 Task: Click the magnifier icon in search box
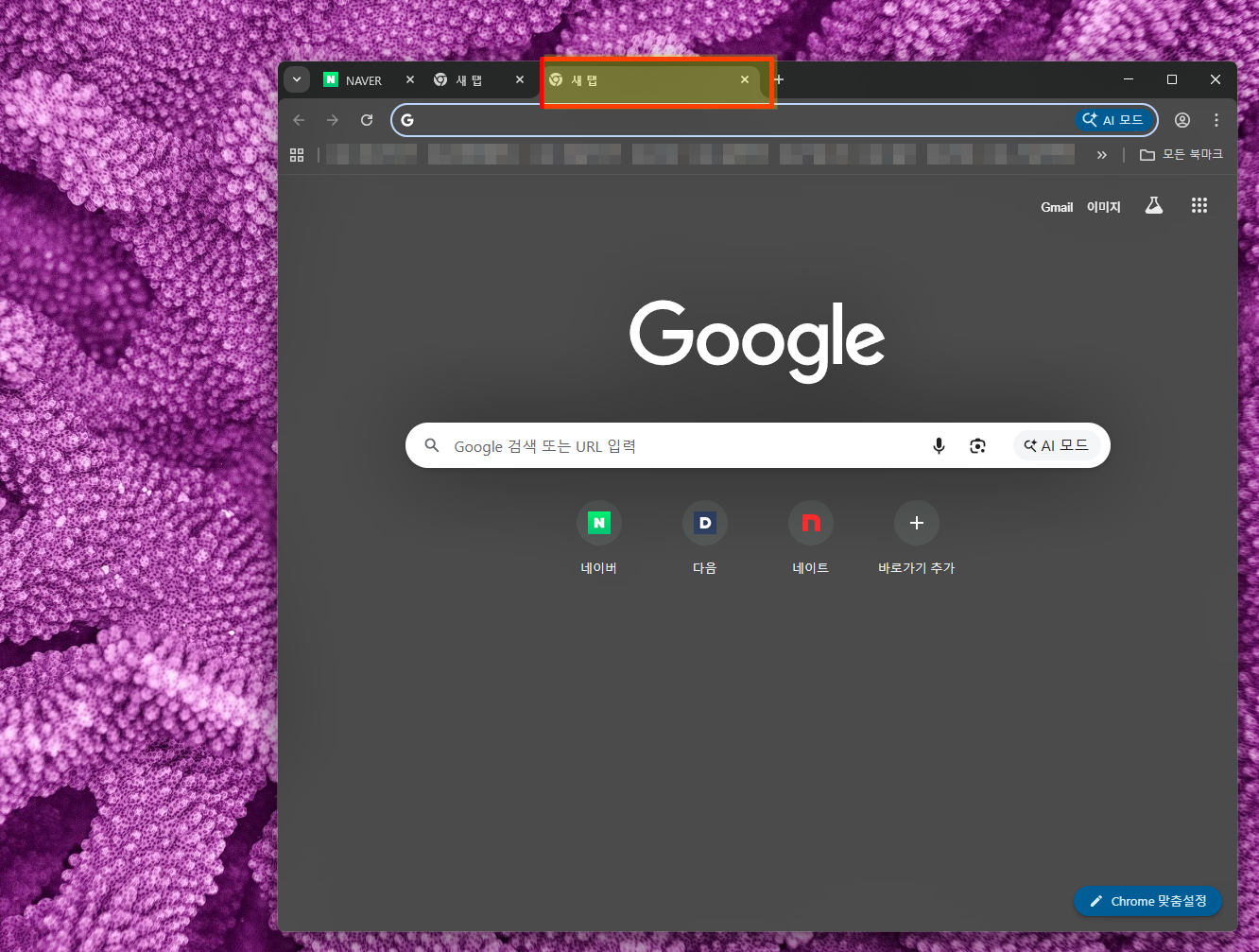tap(432, 445)
